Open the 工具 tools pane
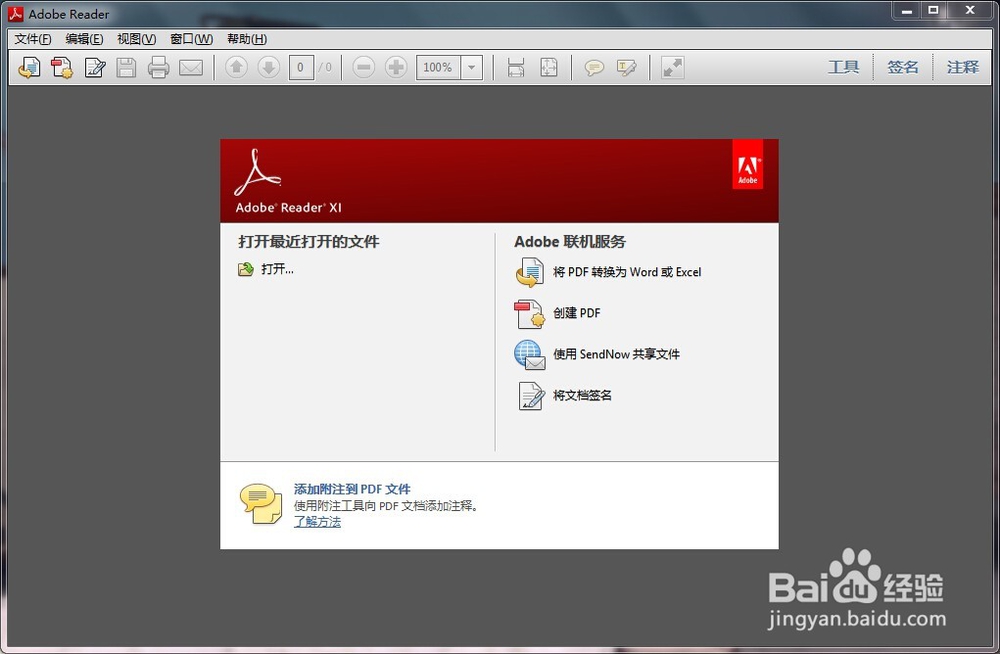This screenshot has width=1000, height=654. (x=843, y=67)
